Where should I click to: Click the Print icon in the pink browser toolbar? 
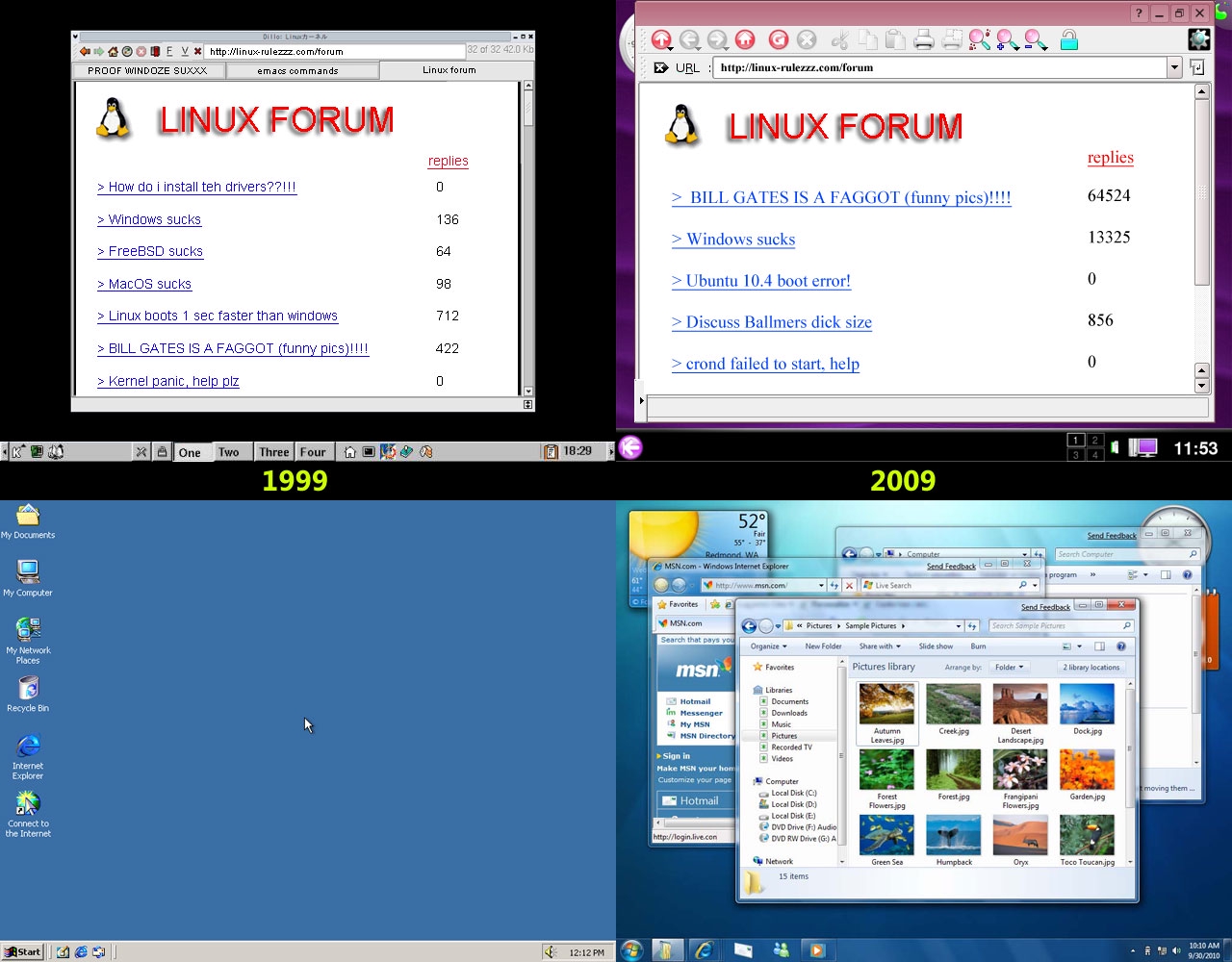click(924, 39)
